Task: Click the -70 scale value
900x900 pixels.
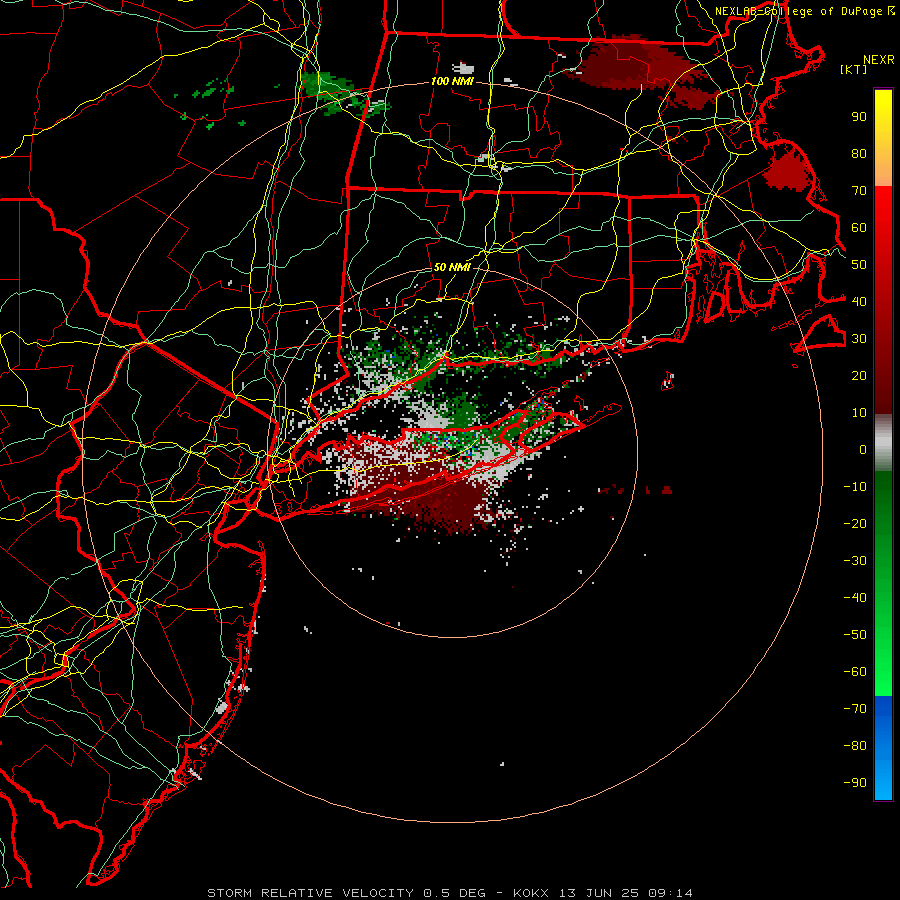Action: 855,709
